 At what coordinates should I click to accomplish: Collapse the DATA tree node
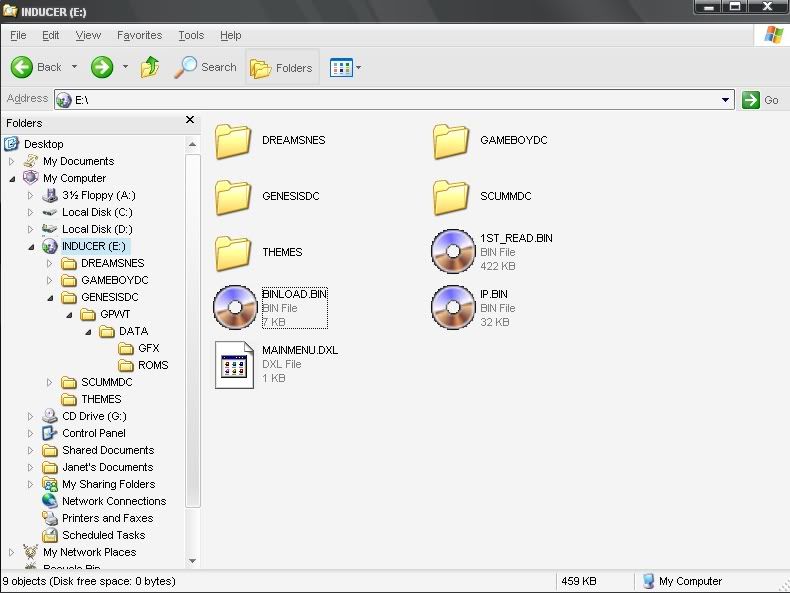point(88,332)
